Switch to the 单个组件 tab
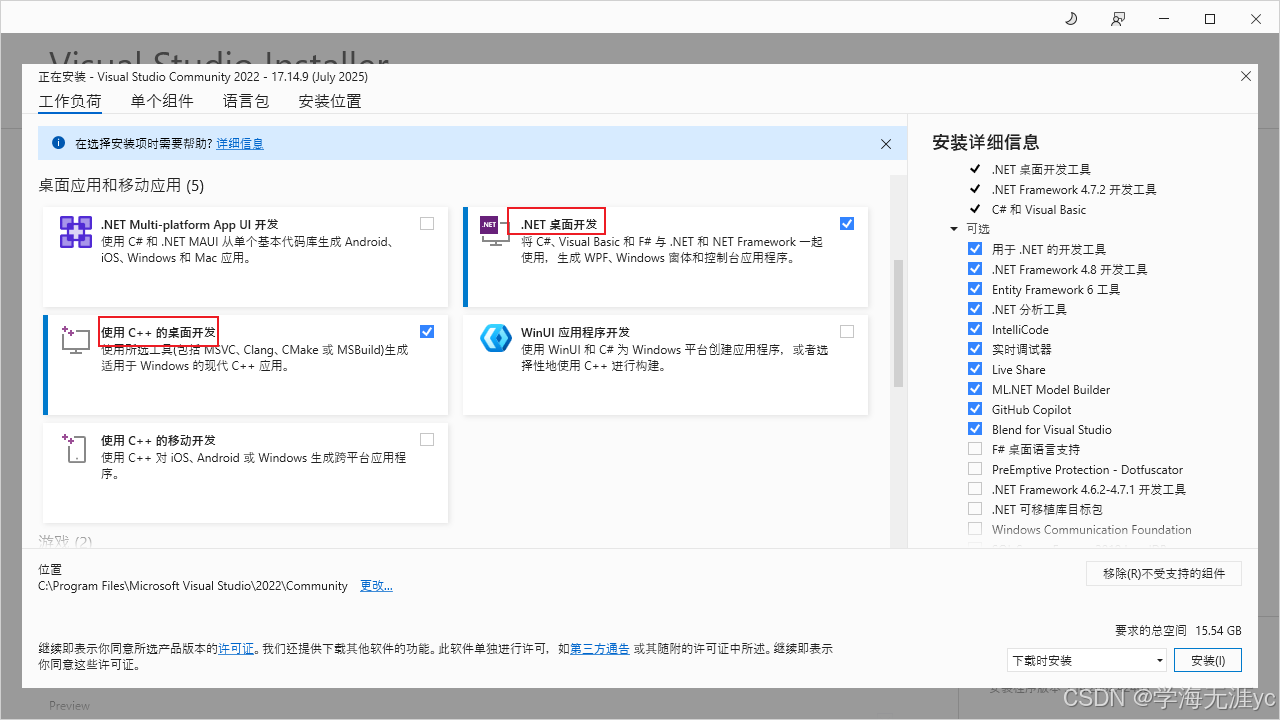This screenshot has width=1280, height=720. [162, 101]
